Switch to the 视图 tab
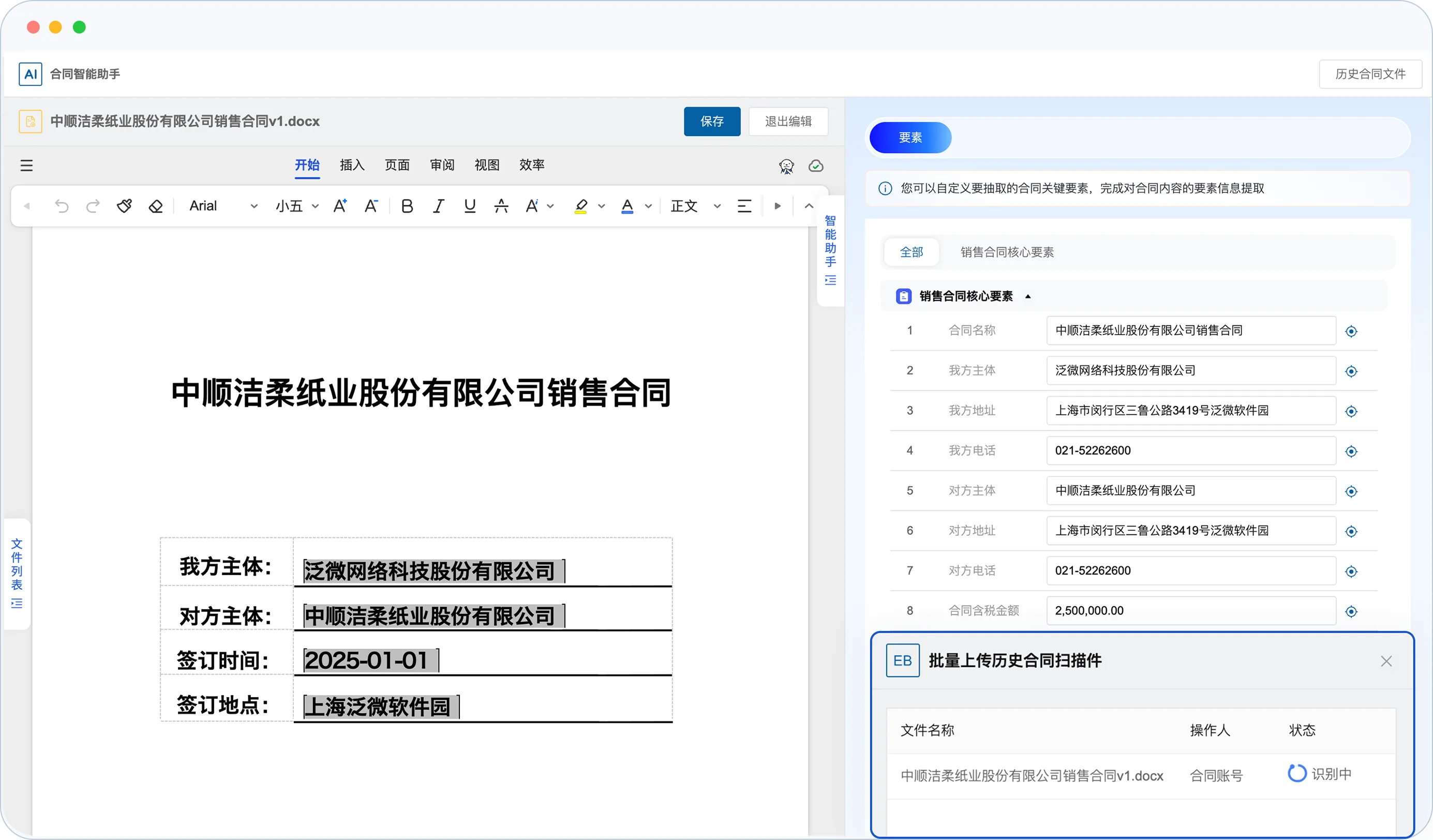 (x=487, y=165)
